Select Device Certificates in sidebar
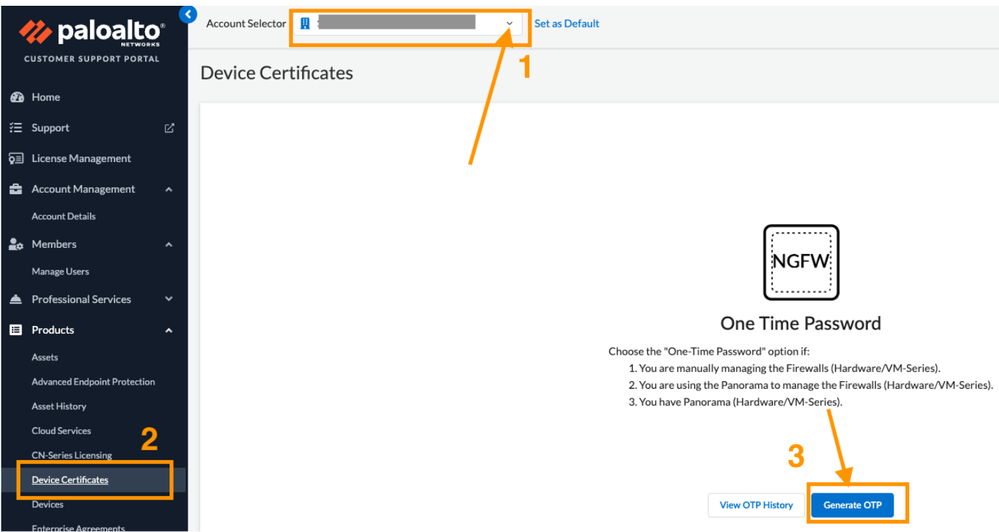The width and height of the screenshot is (999, 532). [x=70, y=480]
